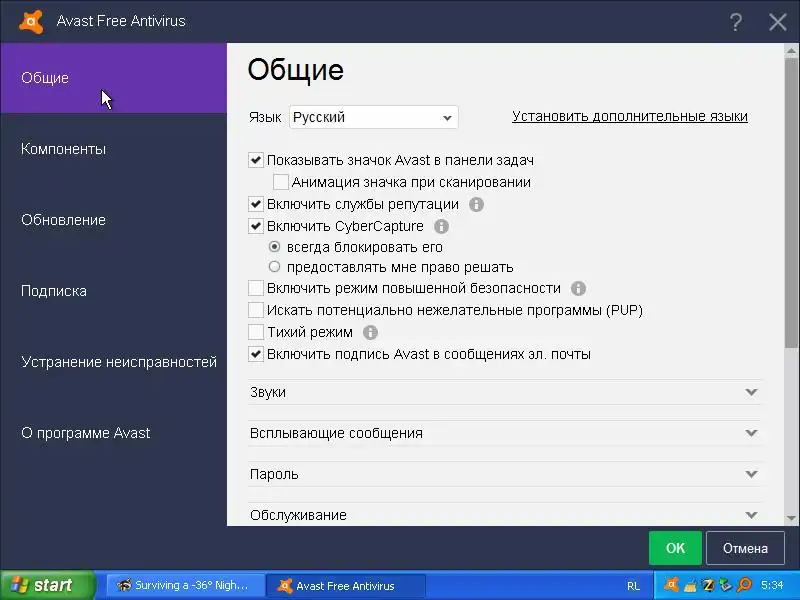Image resolution: width=800 pixels, height=600 pixels.
Task: Click safely remove hardware tray icon
Action: pos(726,585)
